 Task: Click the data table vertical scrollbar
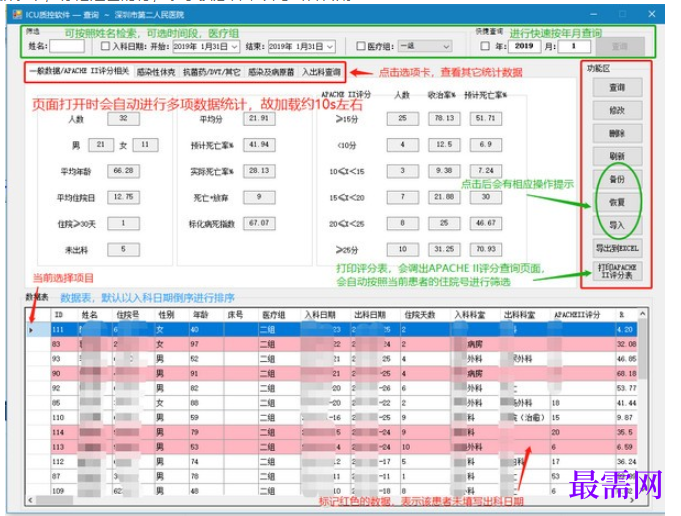click(x=642, y=408)
